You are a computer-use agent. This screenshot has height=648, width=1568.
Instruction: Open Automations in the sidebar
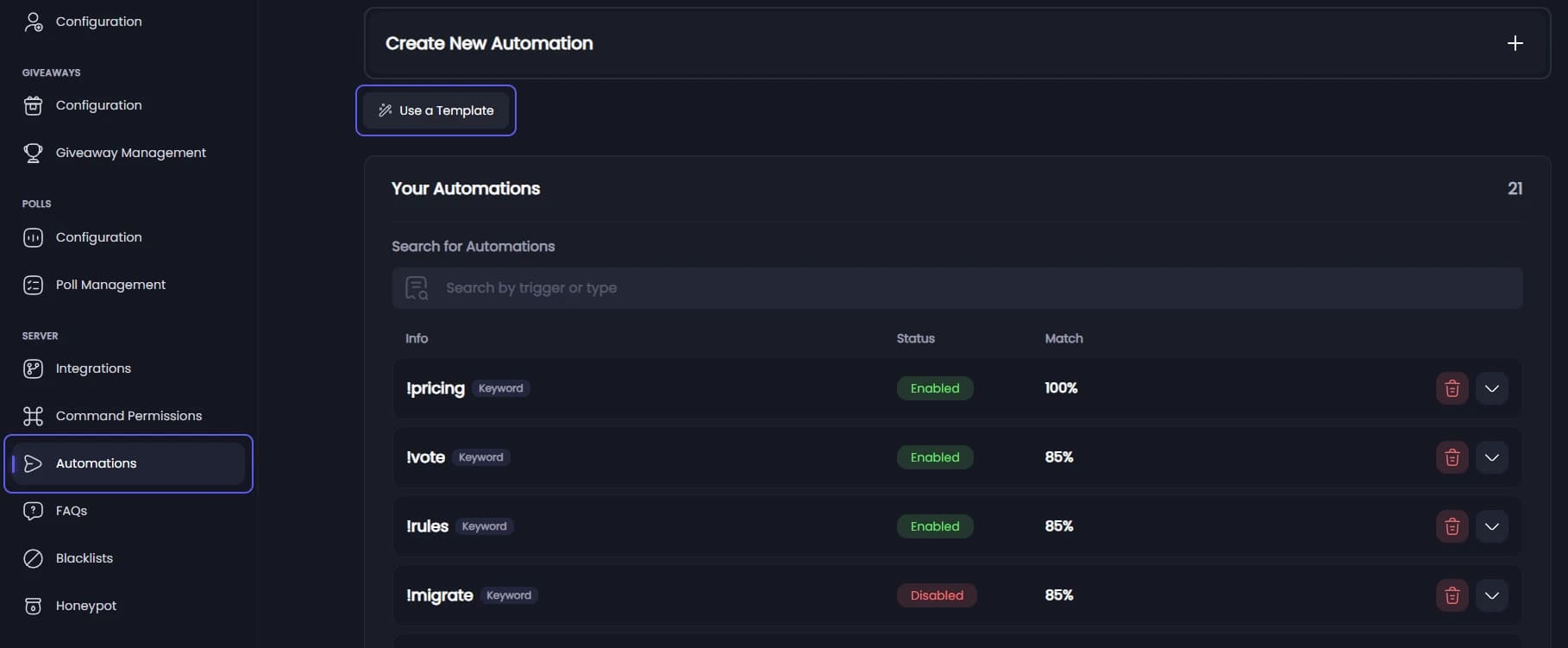click(129, 463)
